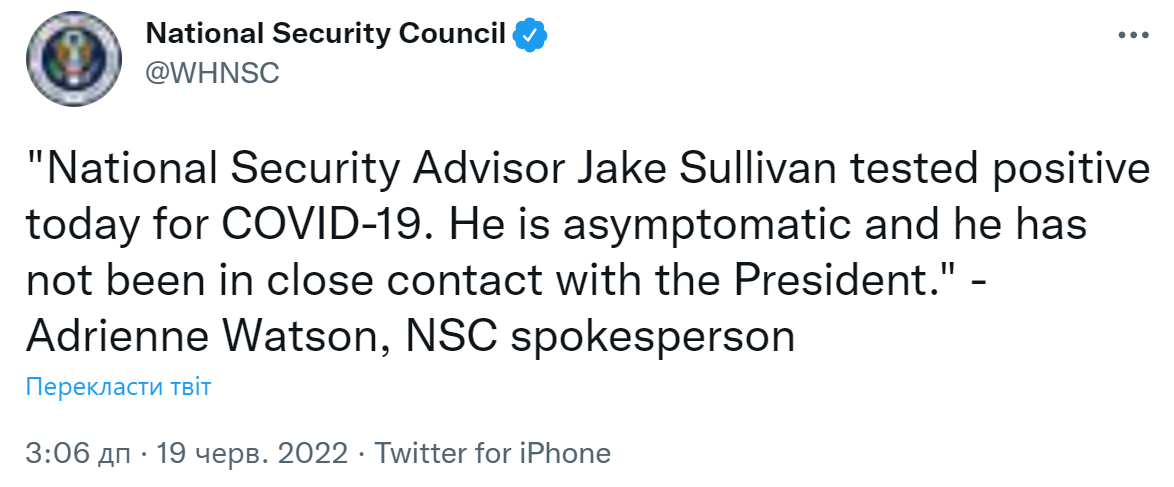Open the tweet's three-dot more options menu
Image resolution: width=1174 pixels, height=487 pixels.
1133,35
